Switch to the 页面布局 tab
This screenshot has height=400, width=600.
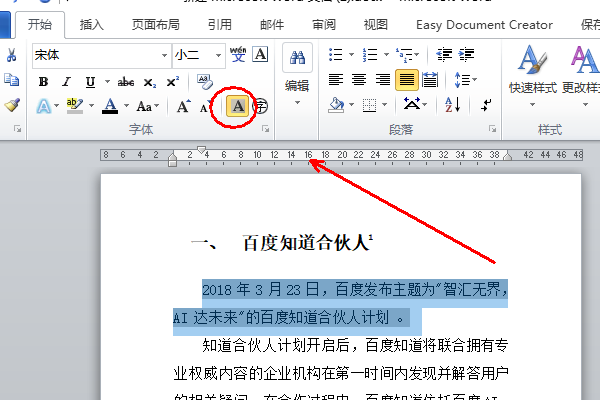[155, 25]
